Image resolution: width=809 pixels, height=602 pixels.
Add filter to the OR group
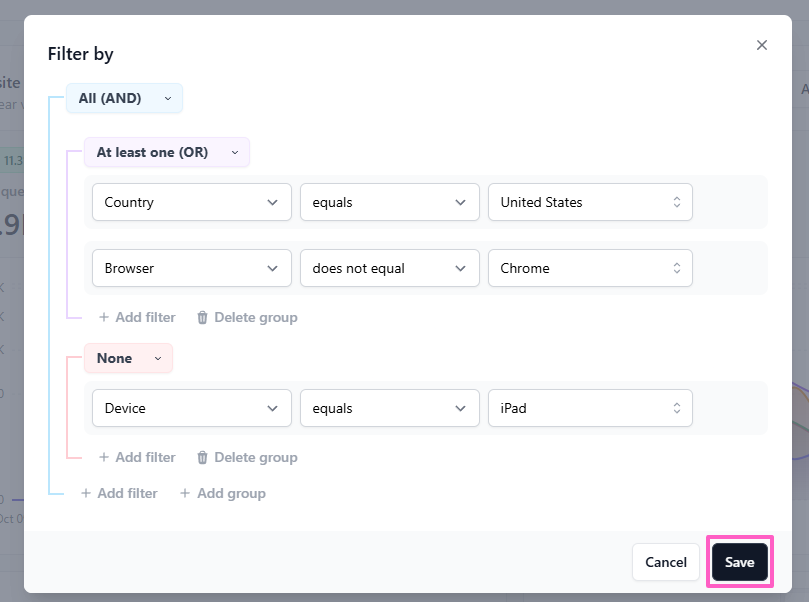coord(137,317)
